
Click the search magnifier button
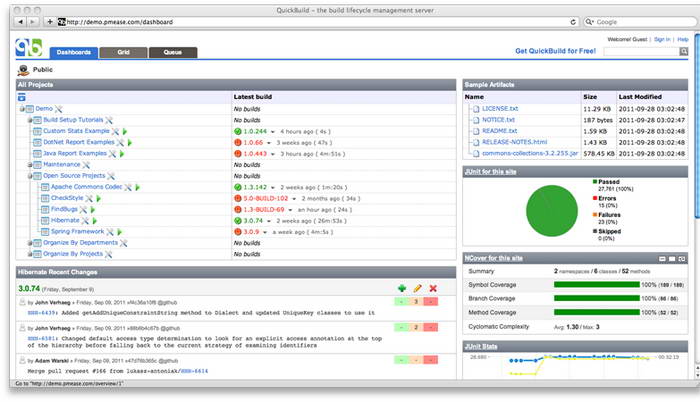684,52
